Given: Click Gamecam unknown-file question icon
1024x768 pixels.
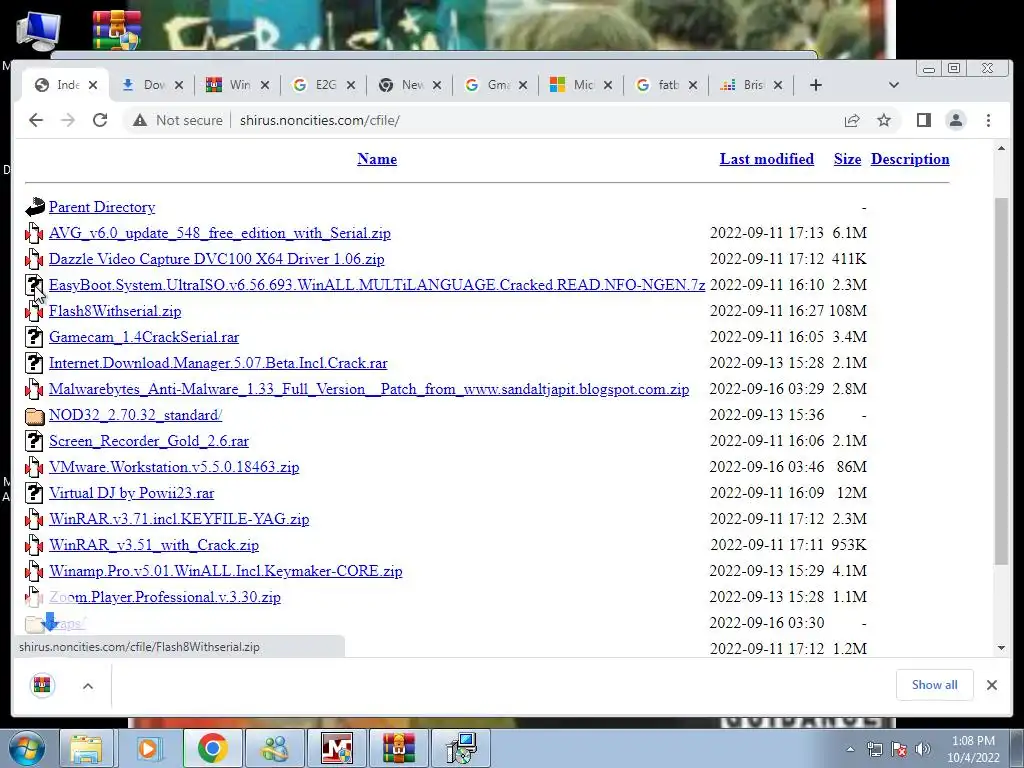Looking at the screenshot, I should click(34, 337).
